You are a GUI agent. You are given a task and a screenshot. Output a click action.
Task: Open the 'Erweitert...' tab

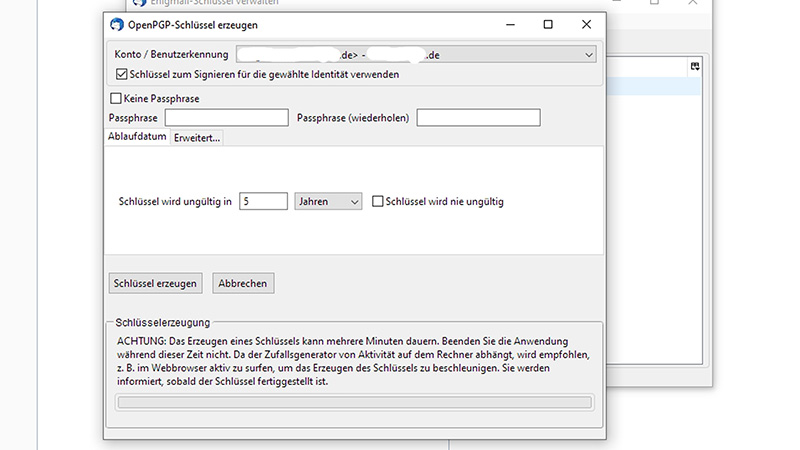(x=197, y=138)
